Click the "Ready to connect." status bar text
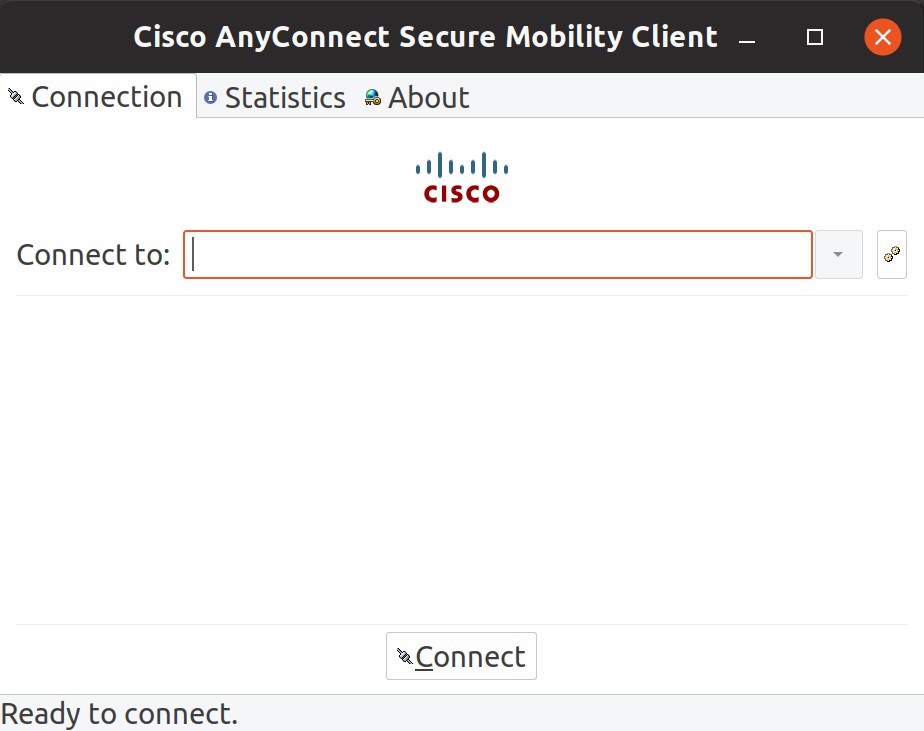Screen dimensions: 924x731 [120, 714]
